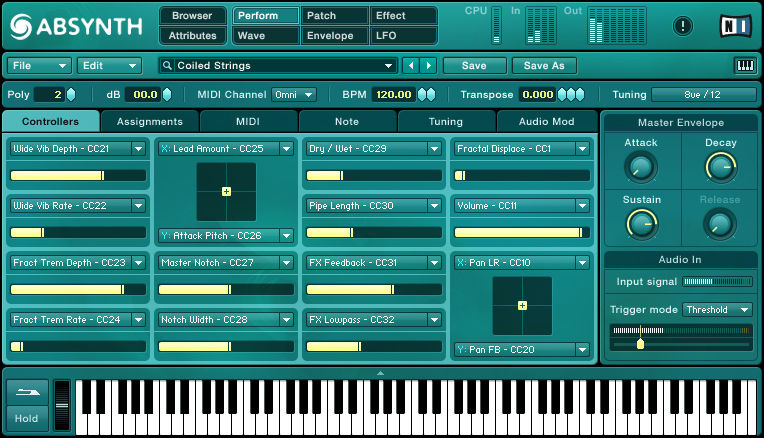Switch to the Assignments tab
Image resolution: width=764 pixels, height=438 pixels.
click(150, 122)
